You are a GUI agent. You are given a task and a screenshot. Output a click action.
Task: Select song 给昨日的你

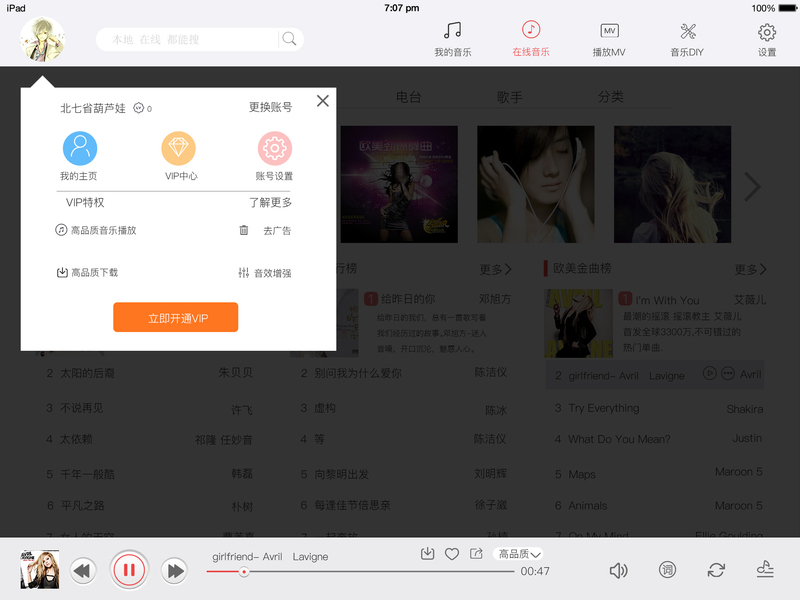[408, 299]
